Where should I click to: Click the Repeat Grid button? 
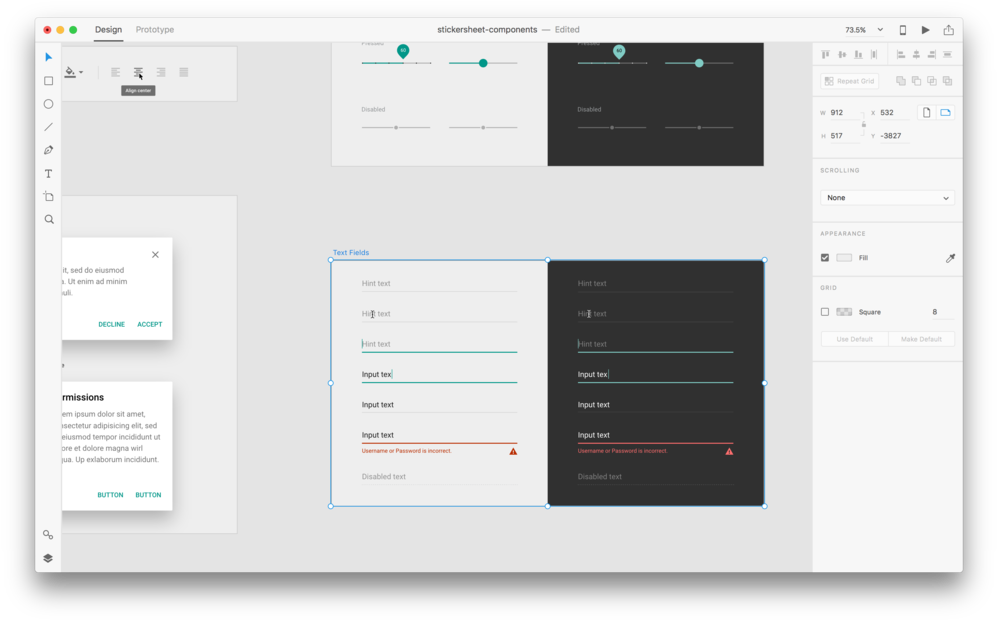(x=849, y=81)
